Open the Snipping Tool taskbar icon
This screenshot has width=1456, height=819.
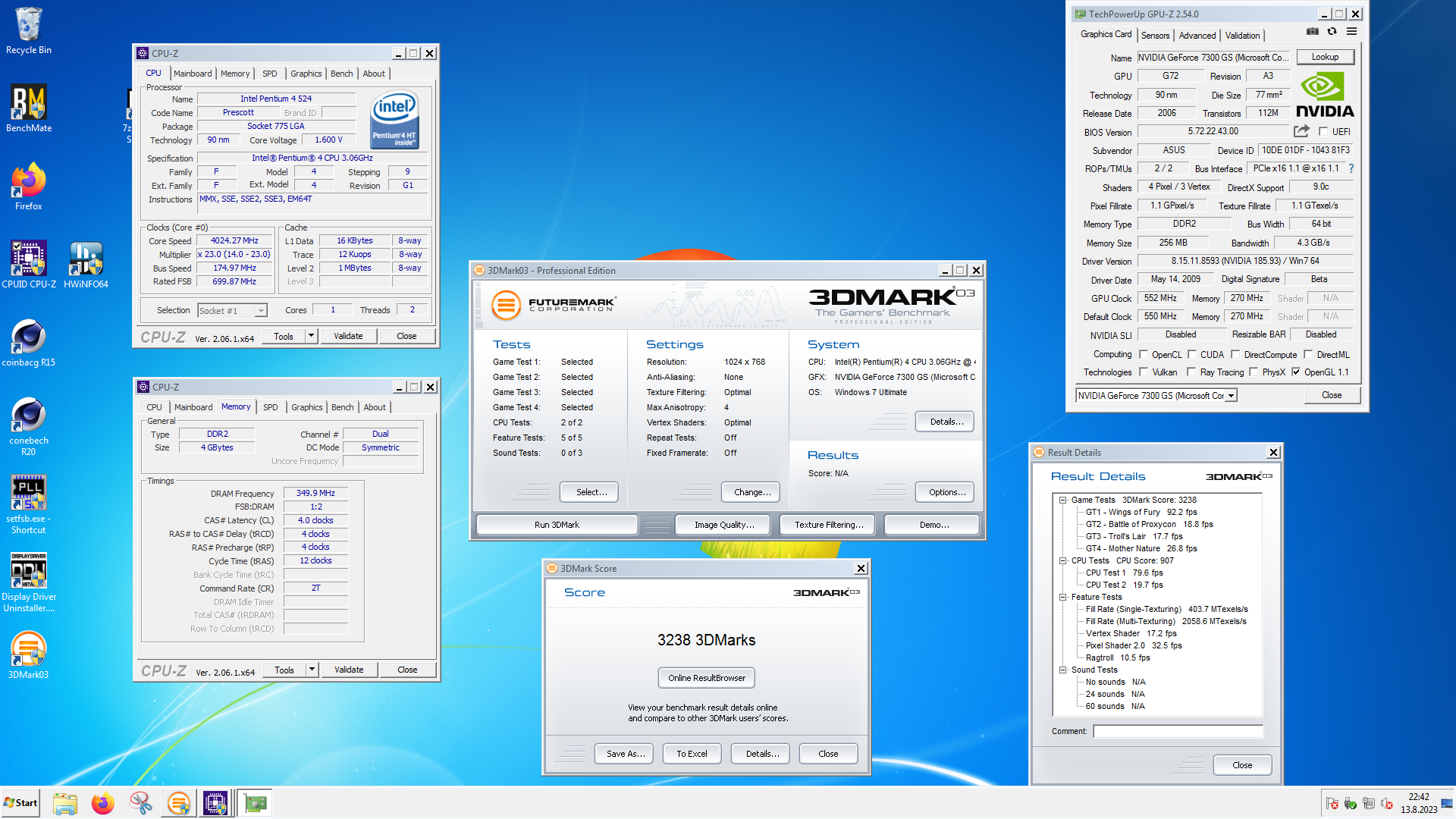click(140, 803)
